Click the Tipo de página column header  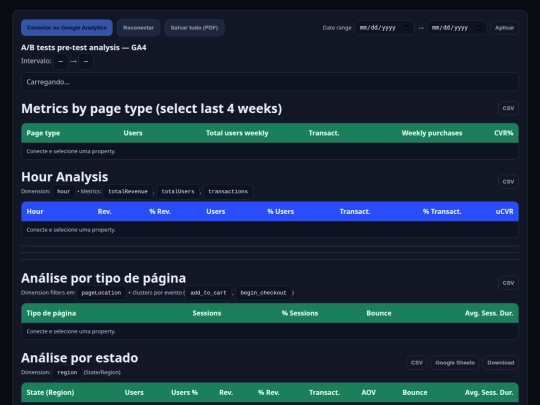tap(51, 313)
